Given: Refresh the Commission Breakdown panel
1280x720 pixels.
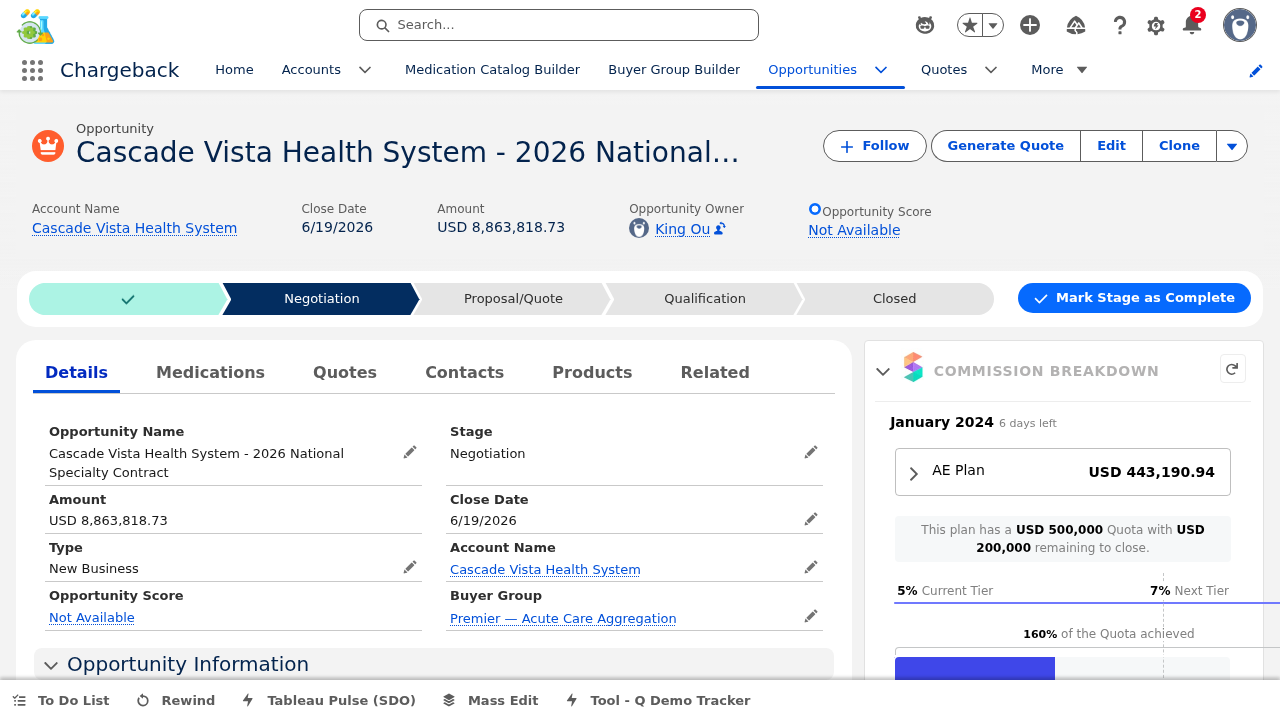Looking at the screenshot, I should pyautogui.click(x=1233, y=369).
